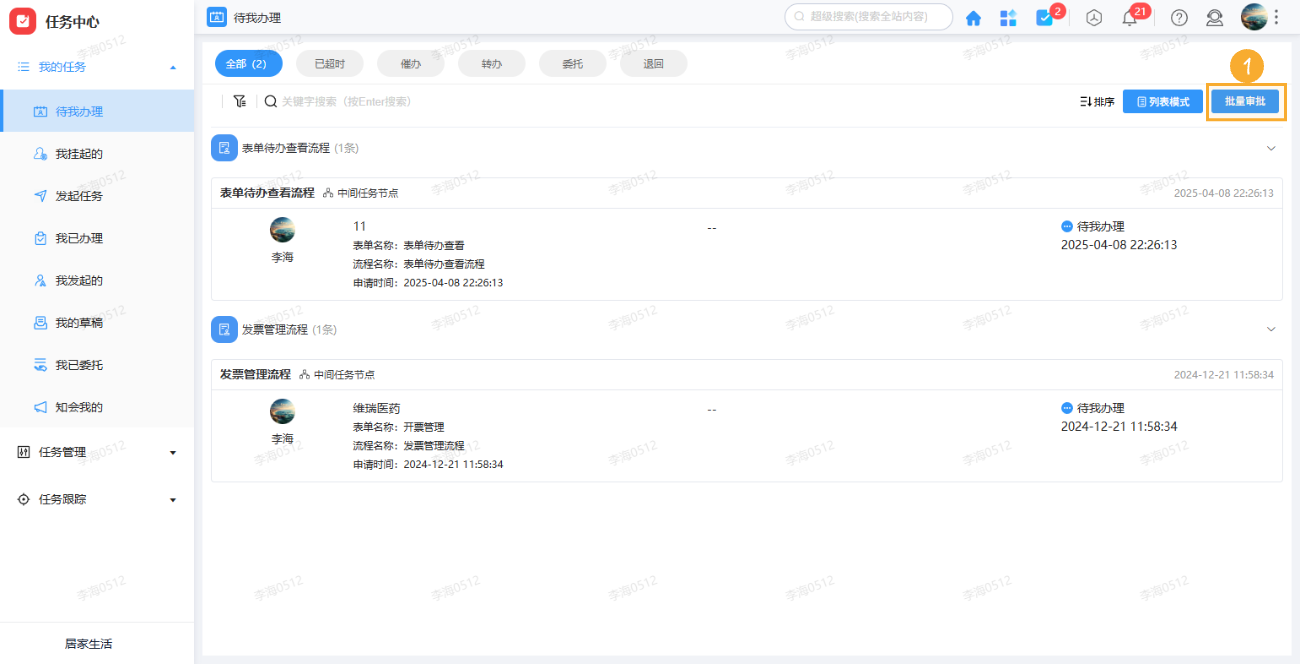Screen dimensions: 1300x664
Task: Click the hexagon client download icon
Action: (1093, 17)
